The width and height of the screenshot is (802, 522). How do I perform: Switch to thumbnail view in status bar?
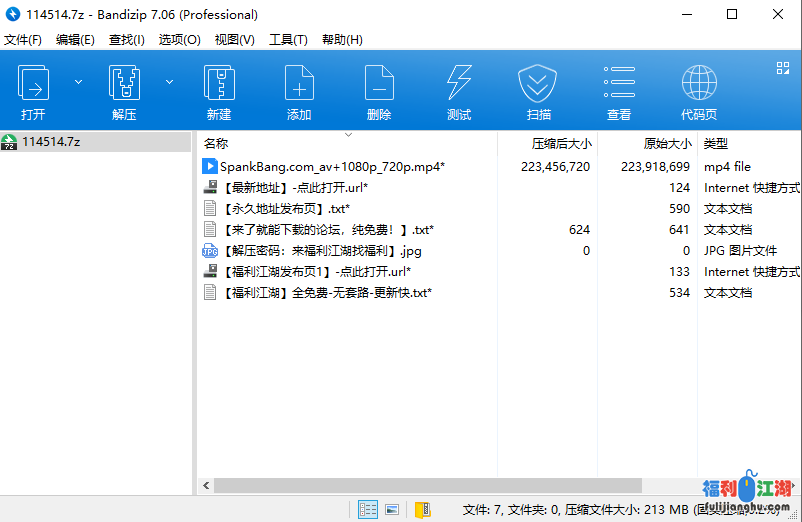point(392,510)
